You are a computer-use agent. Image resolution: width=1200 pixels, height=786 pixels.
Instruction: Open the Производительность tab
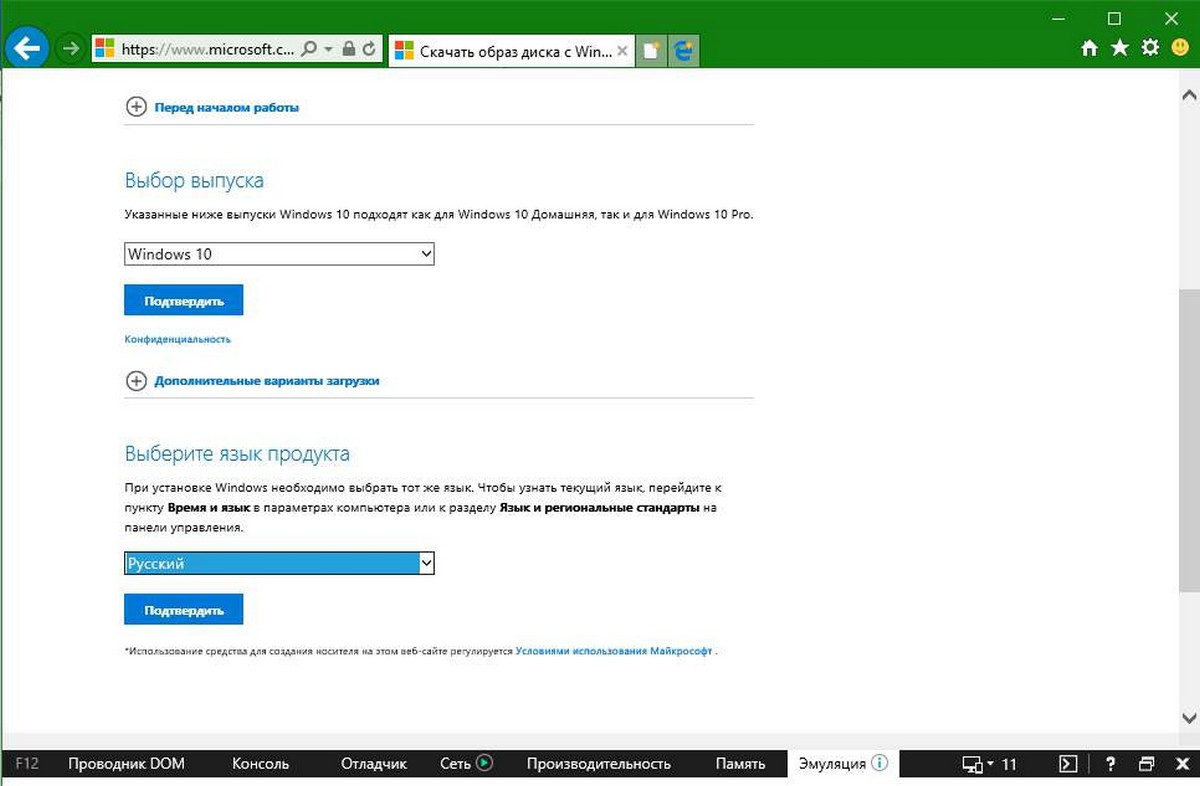pos(598,763)
